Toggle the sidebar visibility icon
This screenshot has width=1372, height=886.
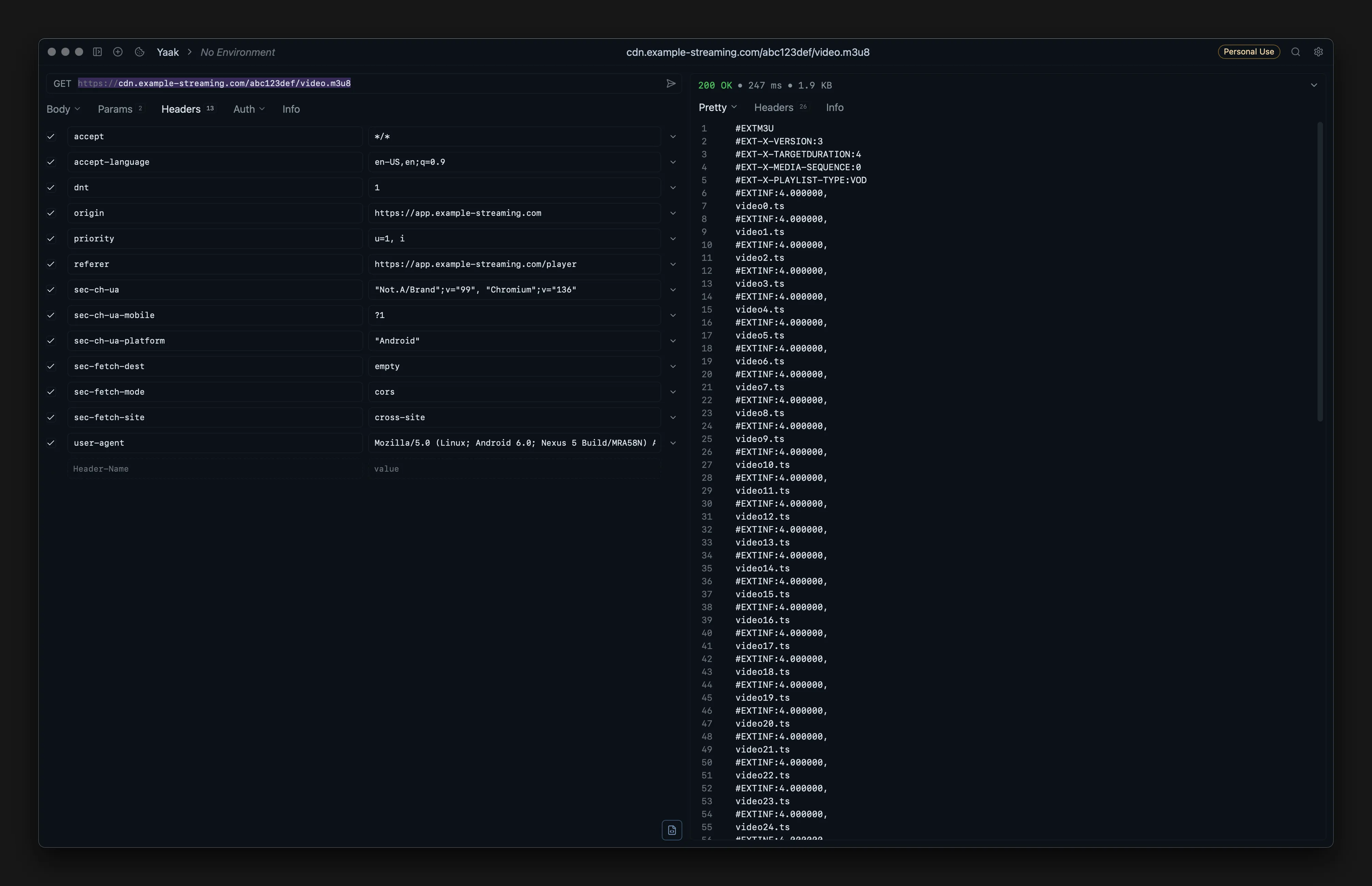pos(97,52)
